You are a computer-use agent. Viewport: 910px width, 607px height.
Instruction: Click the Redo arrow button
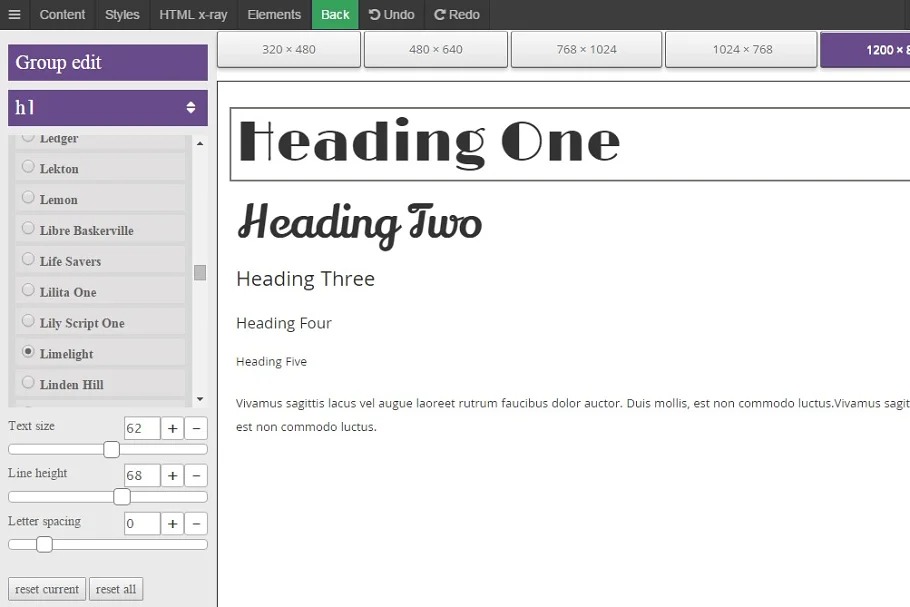457,15
